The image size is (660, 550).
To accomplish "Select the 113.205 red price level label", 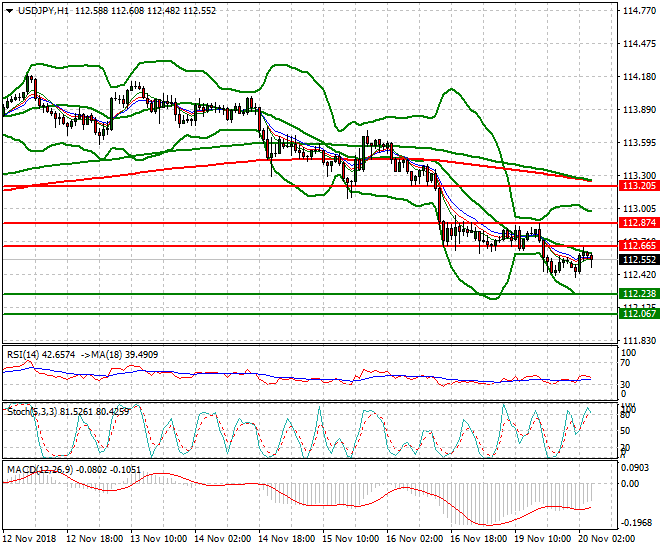I will pyautogui.click(x=639, y=186).
